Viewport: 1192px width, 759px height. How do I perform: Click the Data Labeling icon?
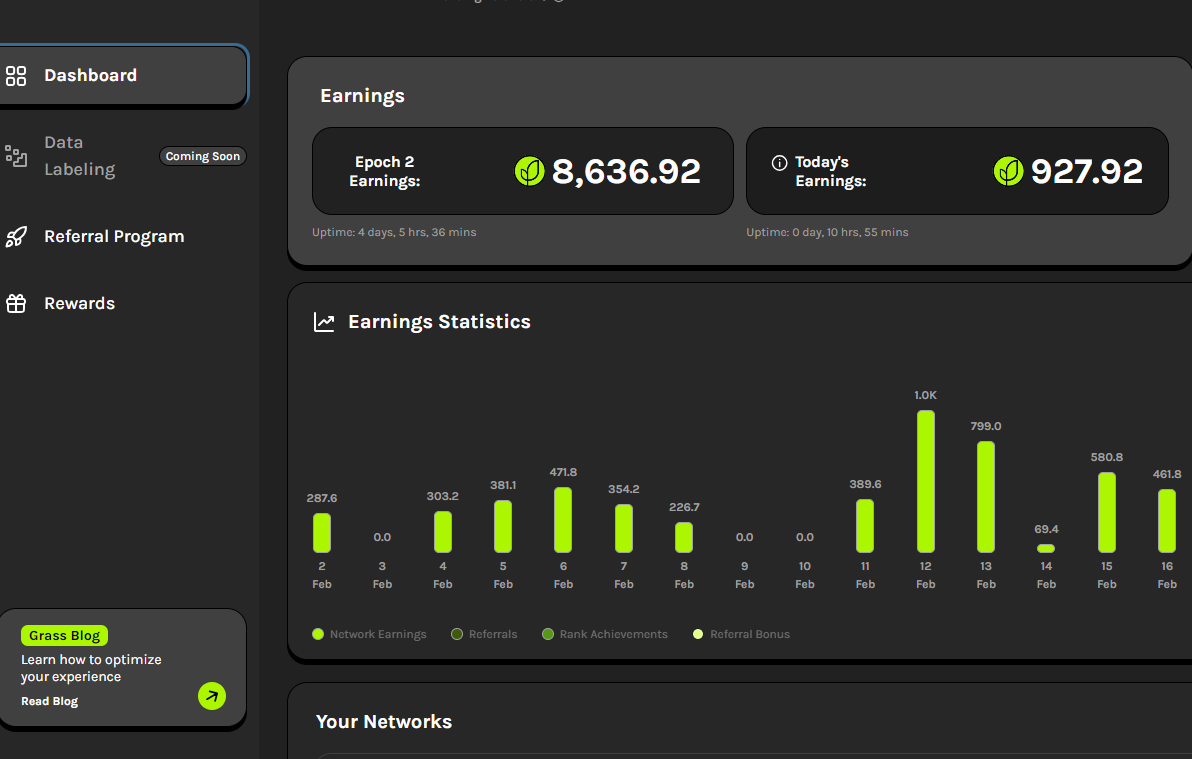click(16, 156)
